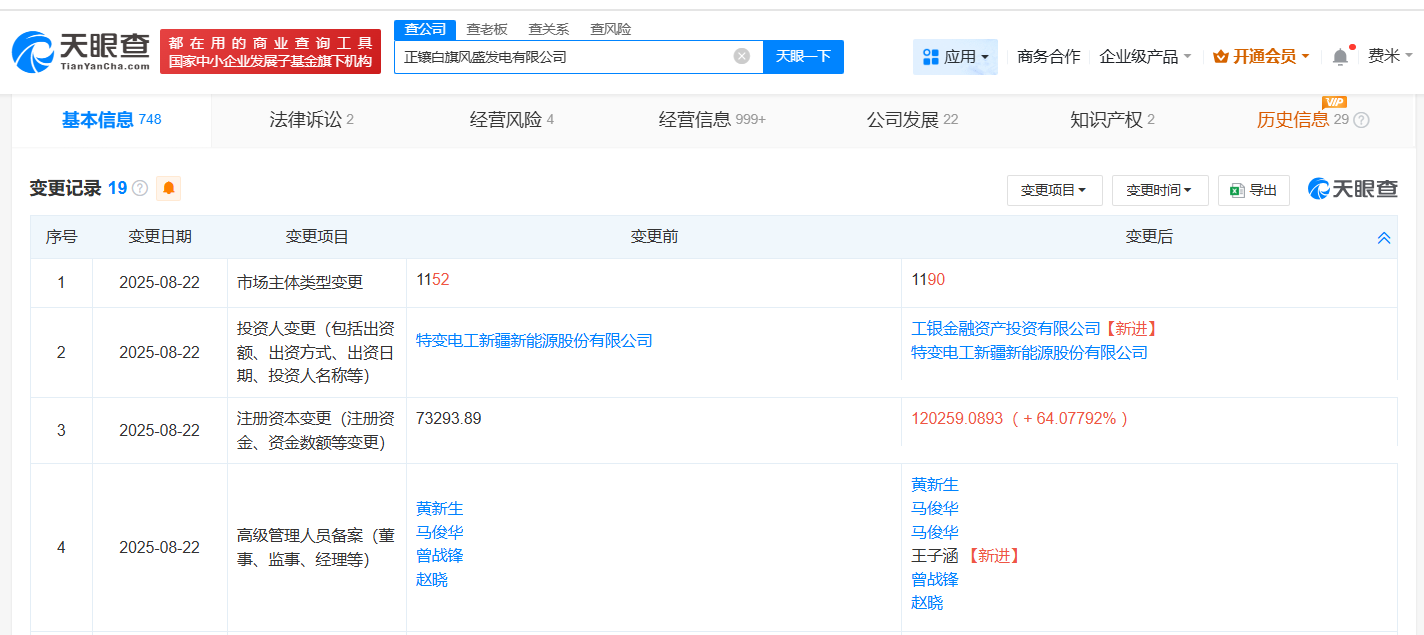Click the Excel export icon beside 导出
1424x635 pixels.
pyautogui.click(x=1235, y=189)
